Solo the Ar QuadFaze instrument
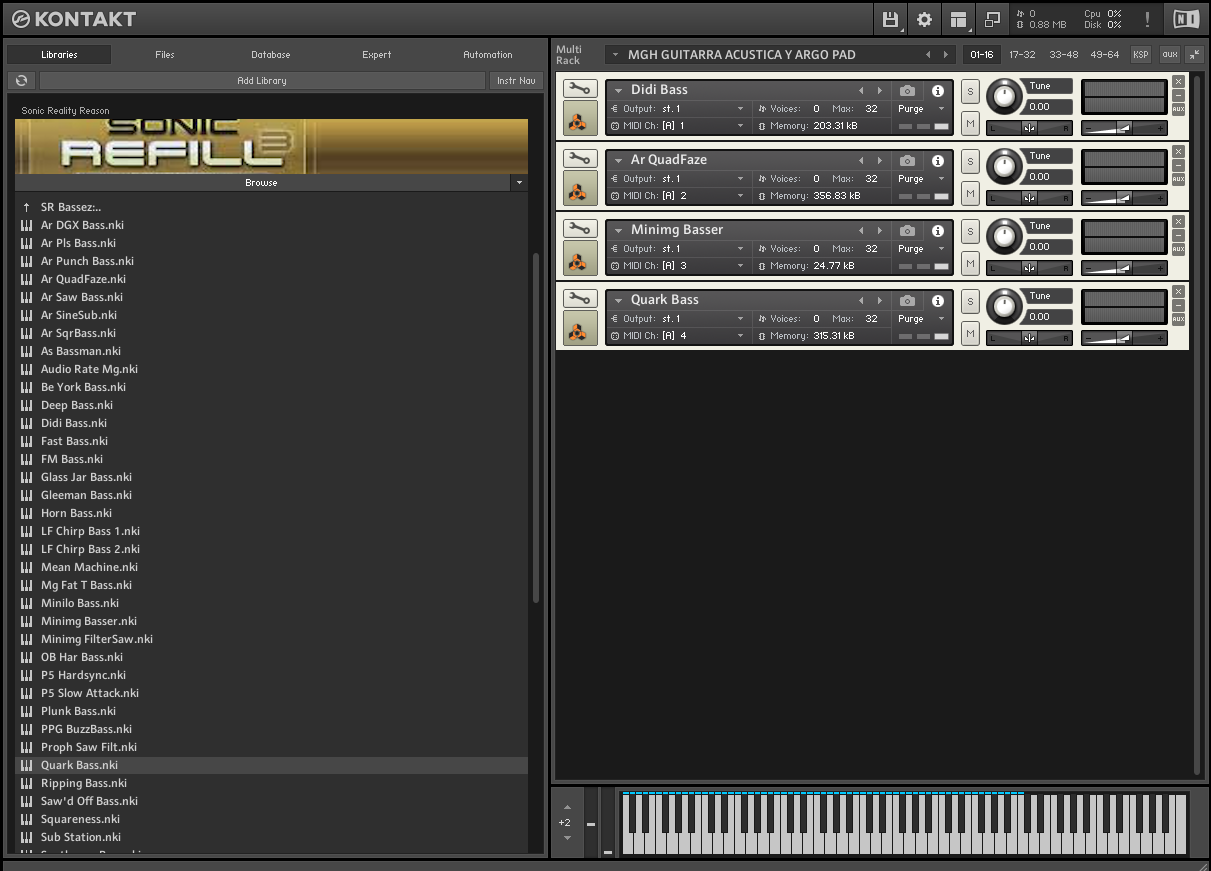 970,161
